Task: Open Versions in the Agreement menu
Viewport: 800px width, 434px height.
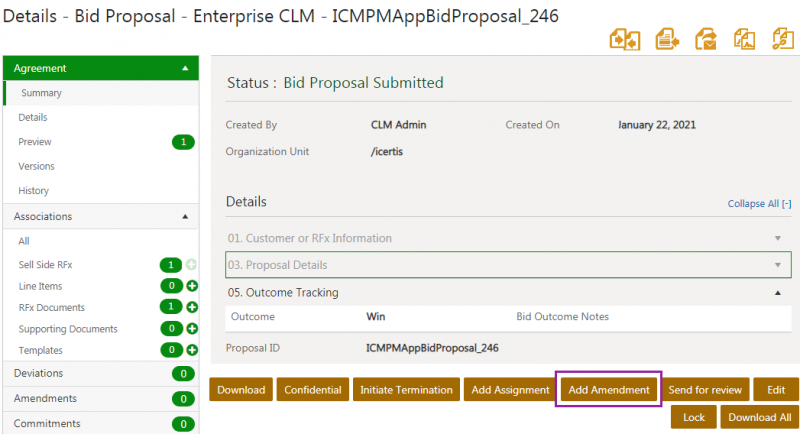Action: [x=36, y=166]
